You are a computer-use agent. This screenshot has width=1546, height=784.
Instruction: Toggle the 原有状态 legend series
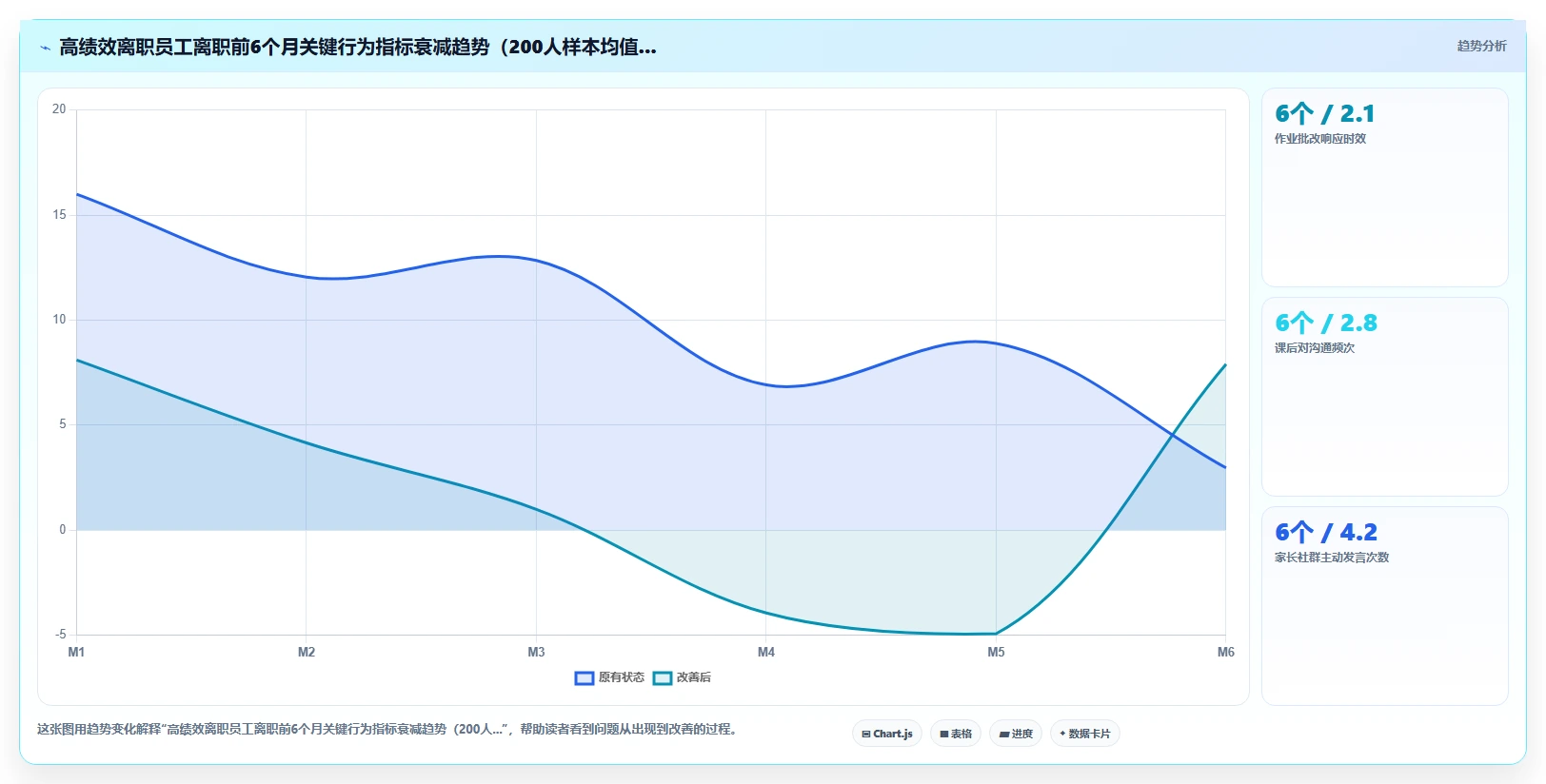(x=609, y=677)
